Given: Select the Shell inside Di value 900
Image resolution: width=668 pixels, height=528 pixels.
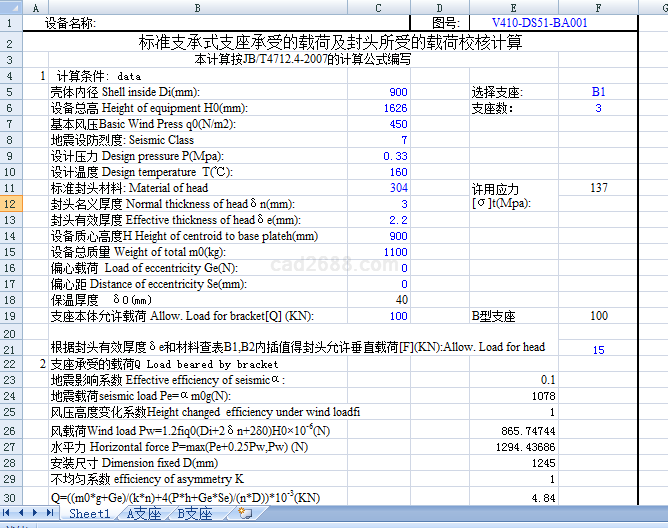Looking at the screenshot, I should tap(397, 92).
